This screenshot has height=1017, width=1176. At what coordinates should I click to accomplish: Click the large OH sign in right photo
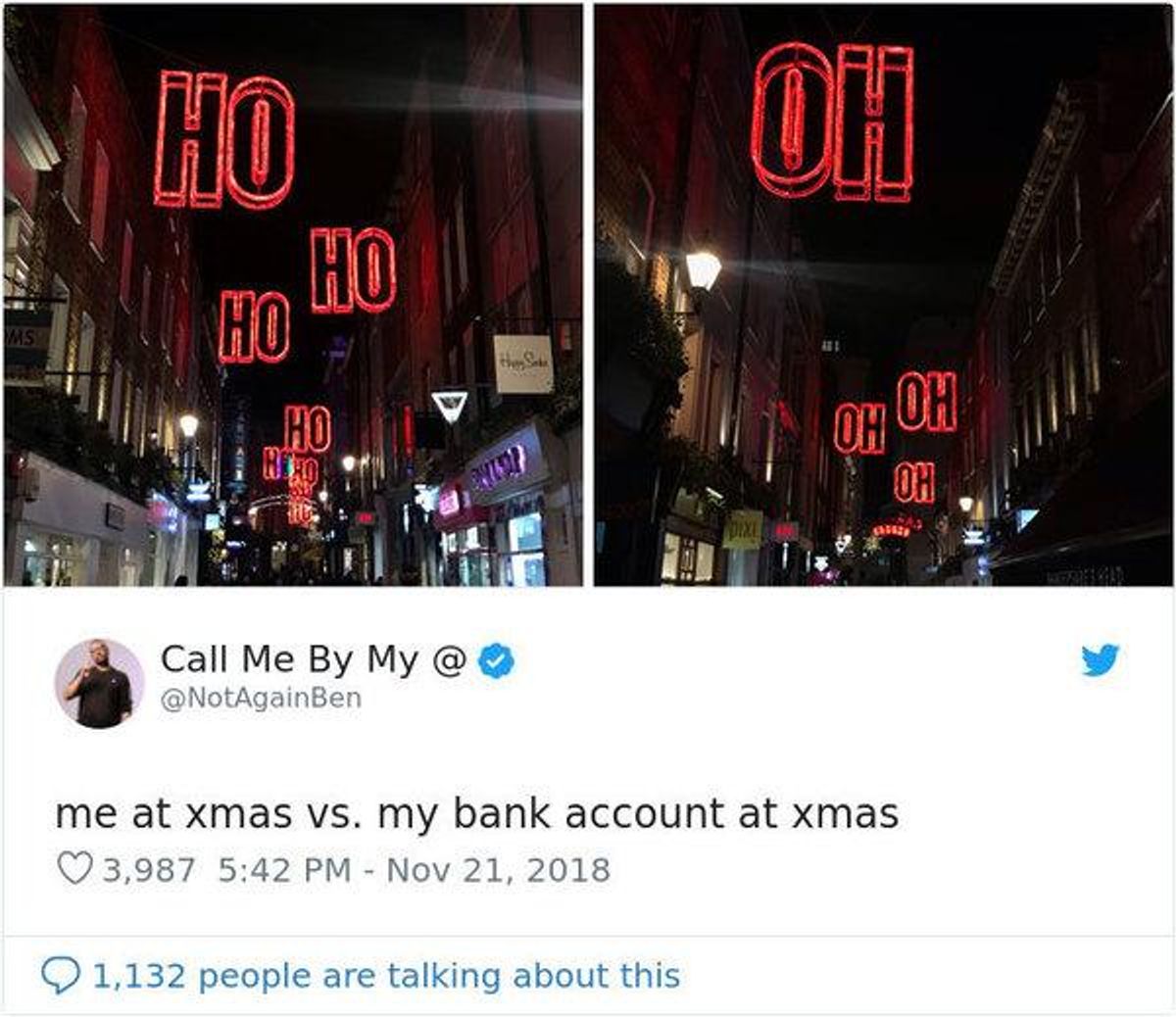[x=832, y=121]
